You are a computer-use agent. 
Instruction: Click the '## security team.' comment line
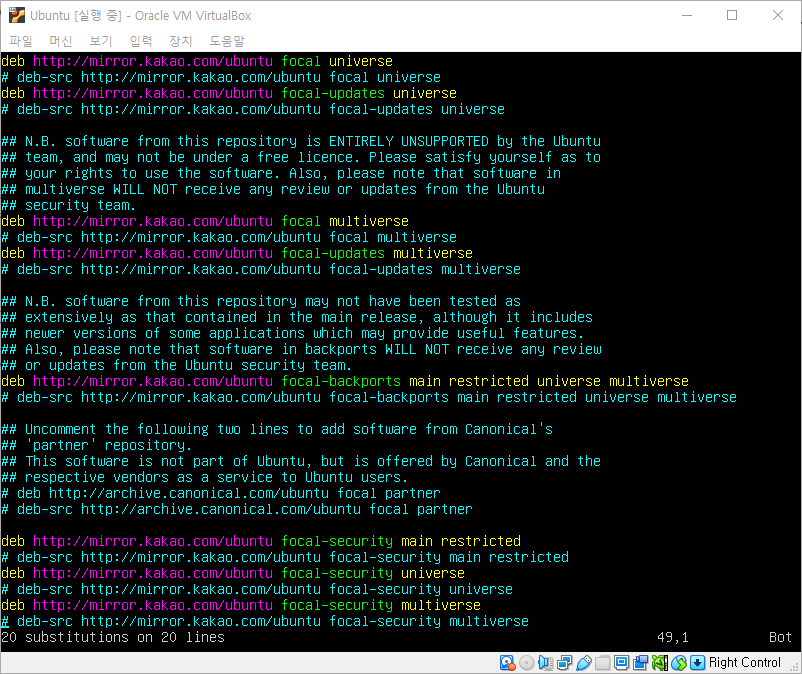coord(69,205)
